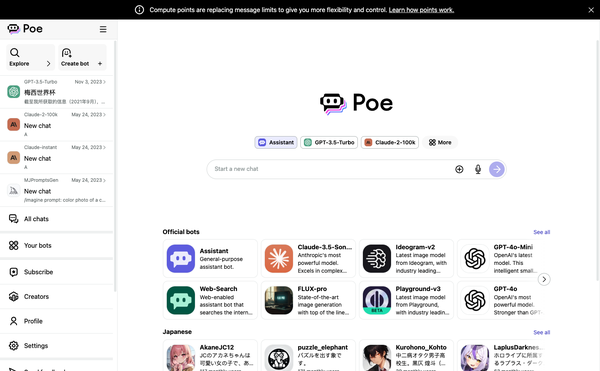Click the Your bots grid icon

pyautogui.click(x=14, y=246)
